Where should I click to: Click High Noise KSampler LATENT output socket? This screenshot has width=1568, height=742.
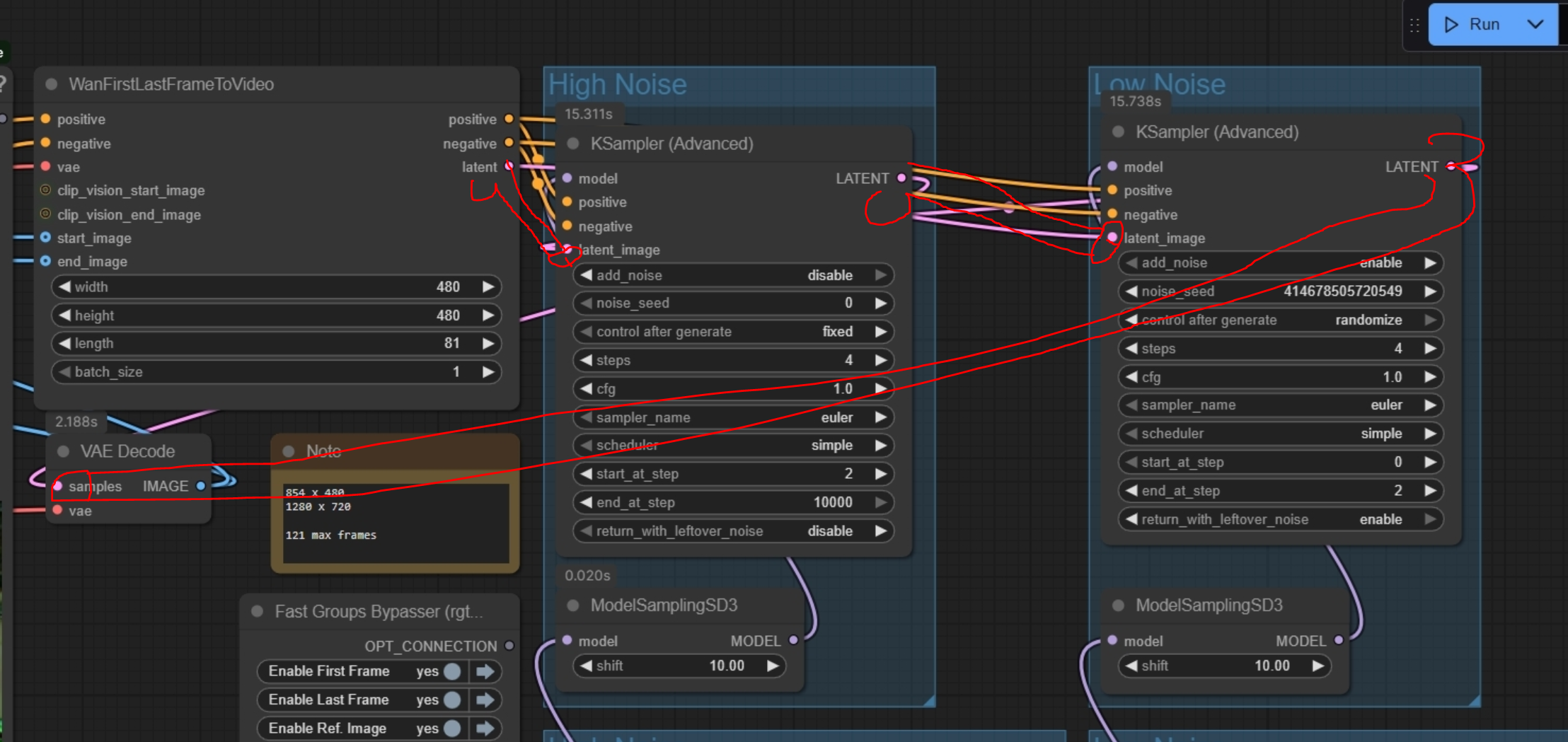pyautogui.click(x=901, y=178)
